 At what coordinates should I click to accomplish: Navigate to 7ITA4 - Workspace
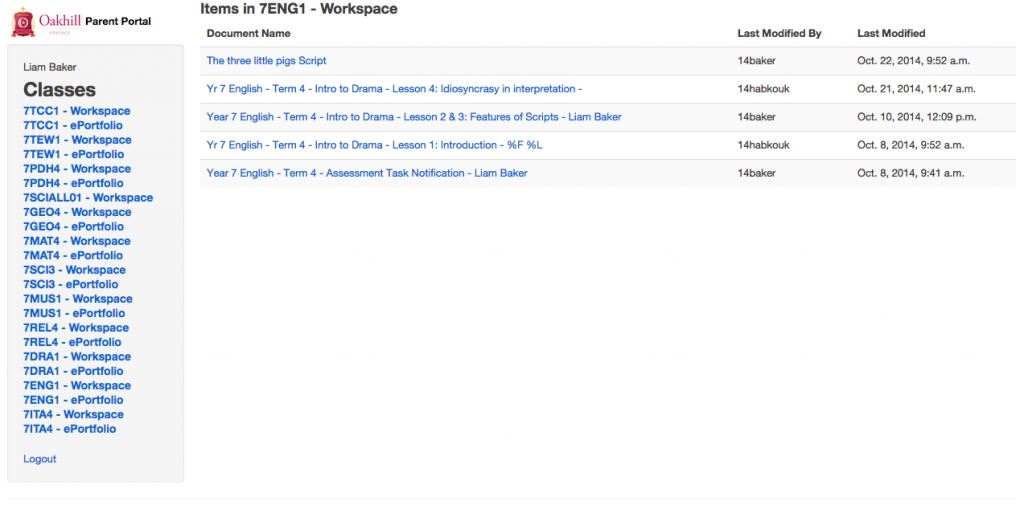[73, 414]
